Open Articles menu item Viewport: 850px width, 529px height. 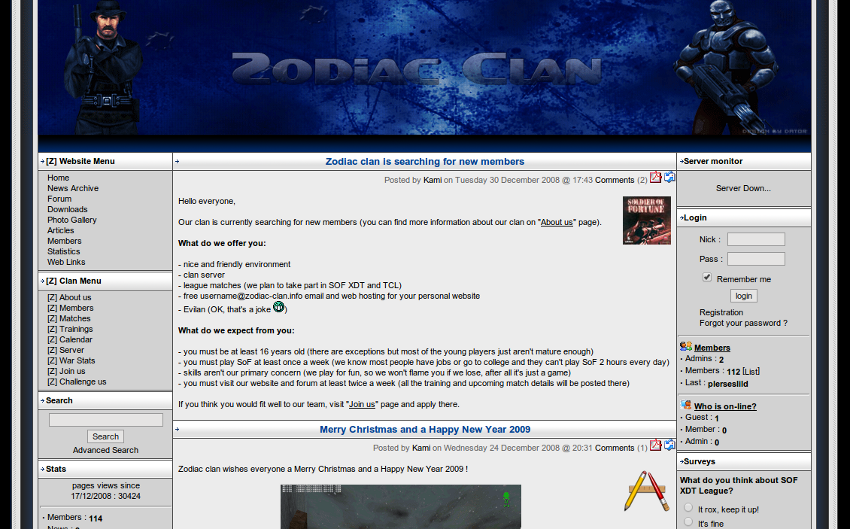pos(61,230)
